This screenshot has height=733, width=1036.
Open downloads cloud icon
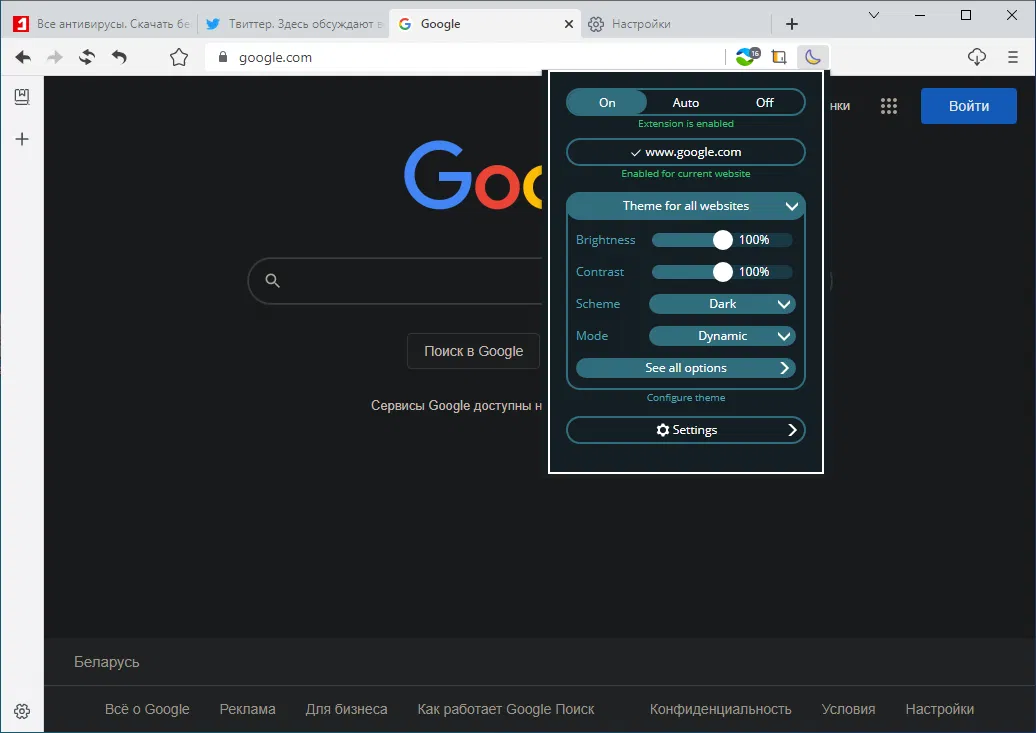(x=977, y=57)
